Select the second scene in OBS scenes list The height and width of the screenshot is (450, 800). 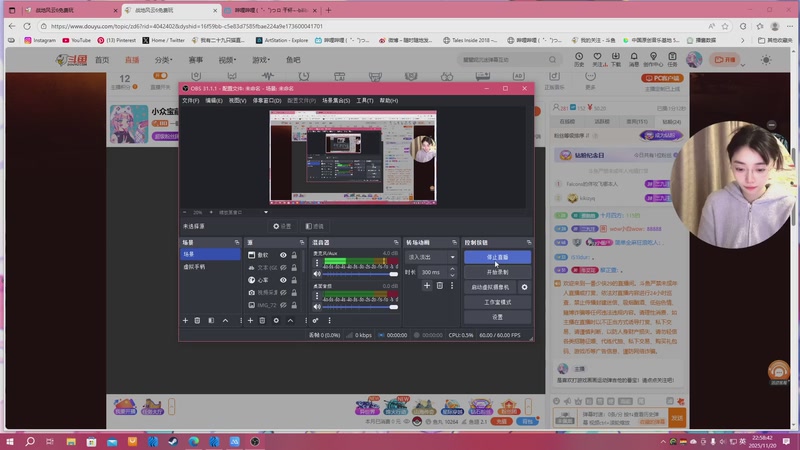(x=210, y=267)
